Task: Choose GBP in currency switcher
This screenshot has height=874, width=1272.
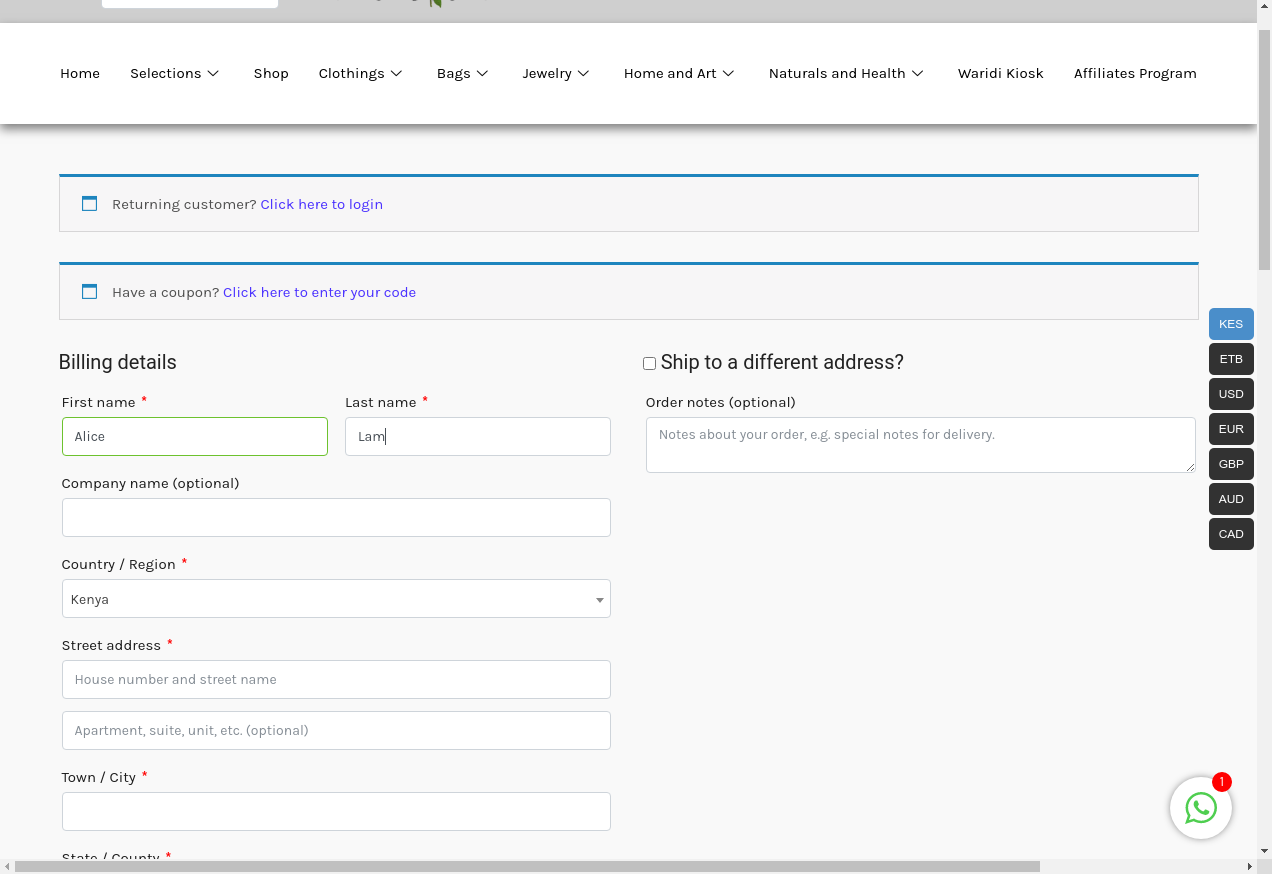Action: (x=1230, y=464)
